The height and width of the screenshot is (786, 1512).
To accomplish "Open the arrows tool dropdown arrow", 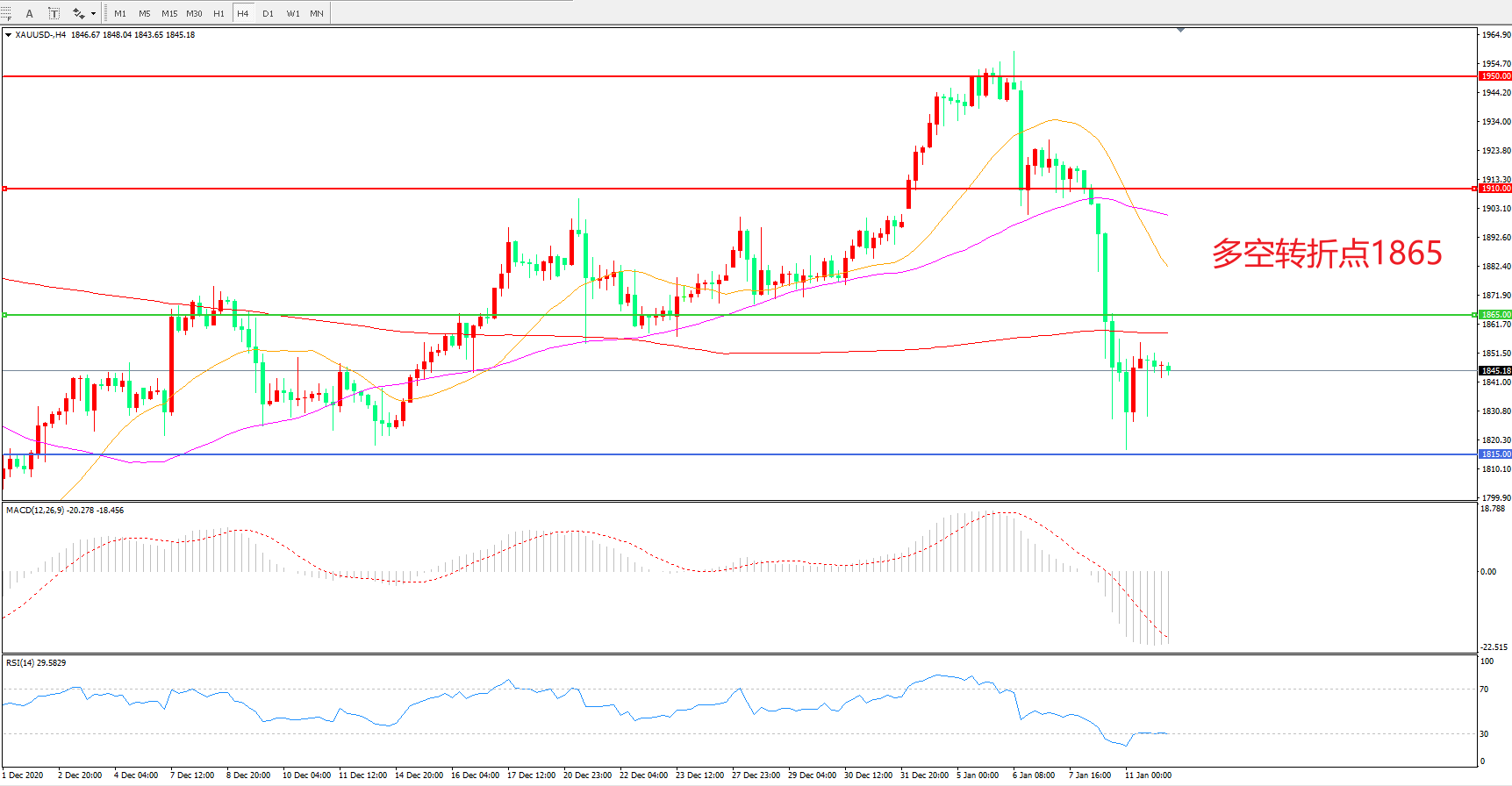I will 93,13.
